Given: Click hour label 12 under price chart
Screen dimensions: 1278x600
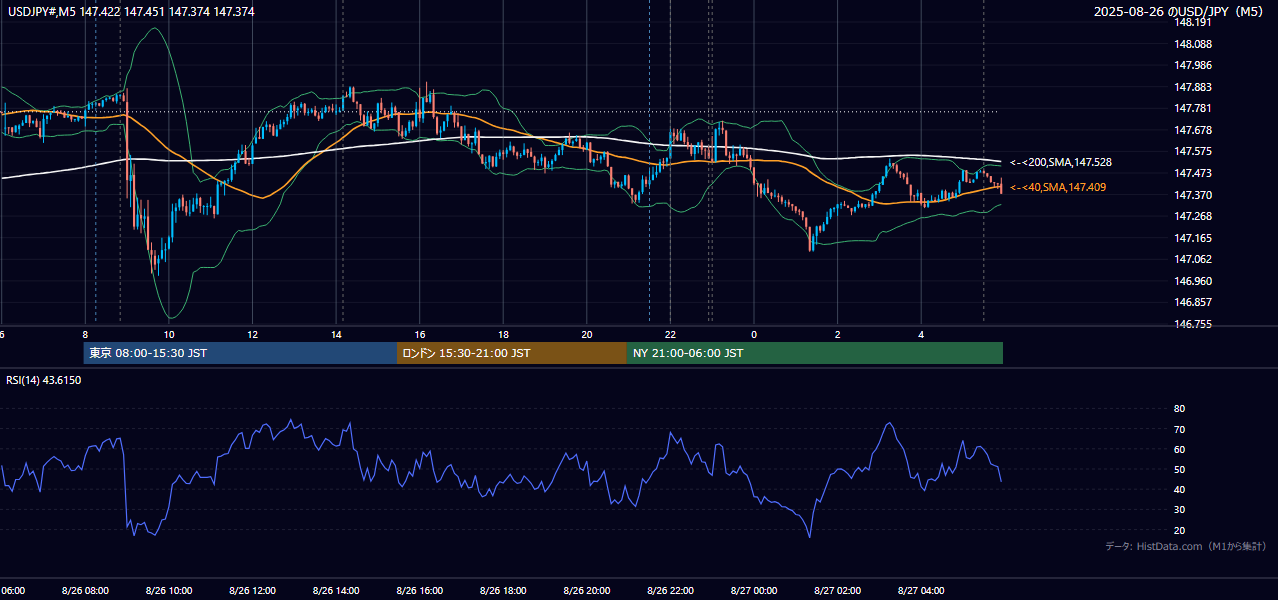Looking at the screenshot, I should coord(253,334).
